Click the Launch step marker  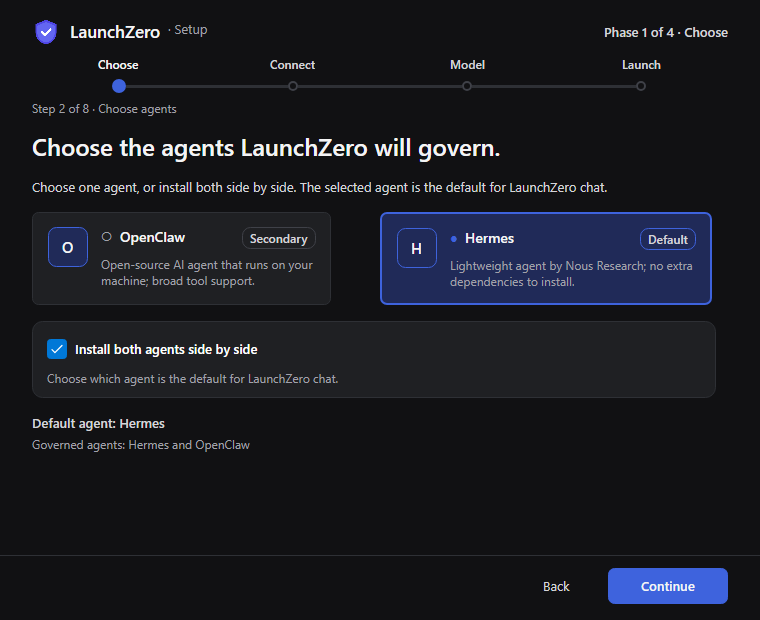click(641, 86)
